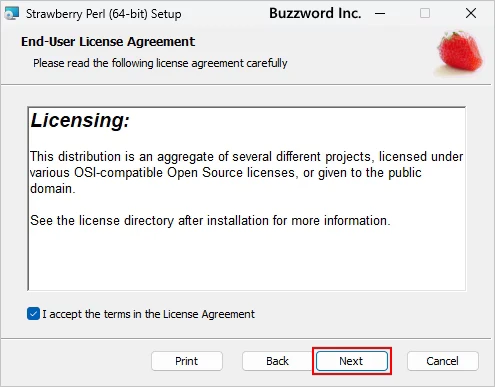This screenshot has height=387, width=495.
Task: Click the installer icon in the title bar
Action: click(x=12, y=13)
